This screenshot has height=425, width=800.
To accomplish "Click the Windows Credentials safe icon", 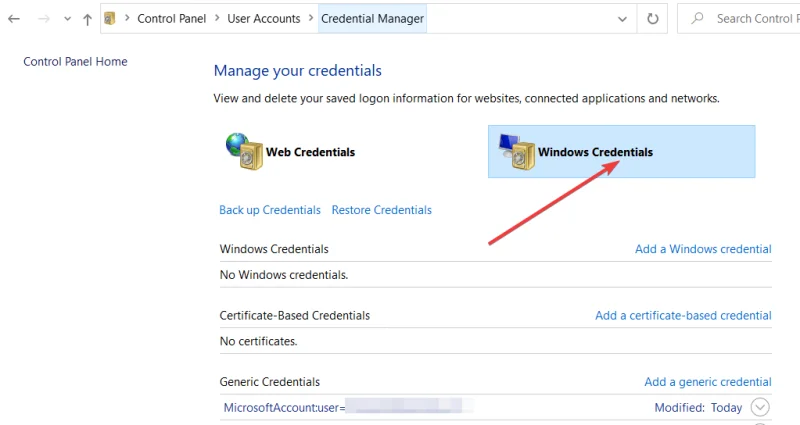I will 517,152.
